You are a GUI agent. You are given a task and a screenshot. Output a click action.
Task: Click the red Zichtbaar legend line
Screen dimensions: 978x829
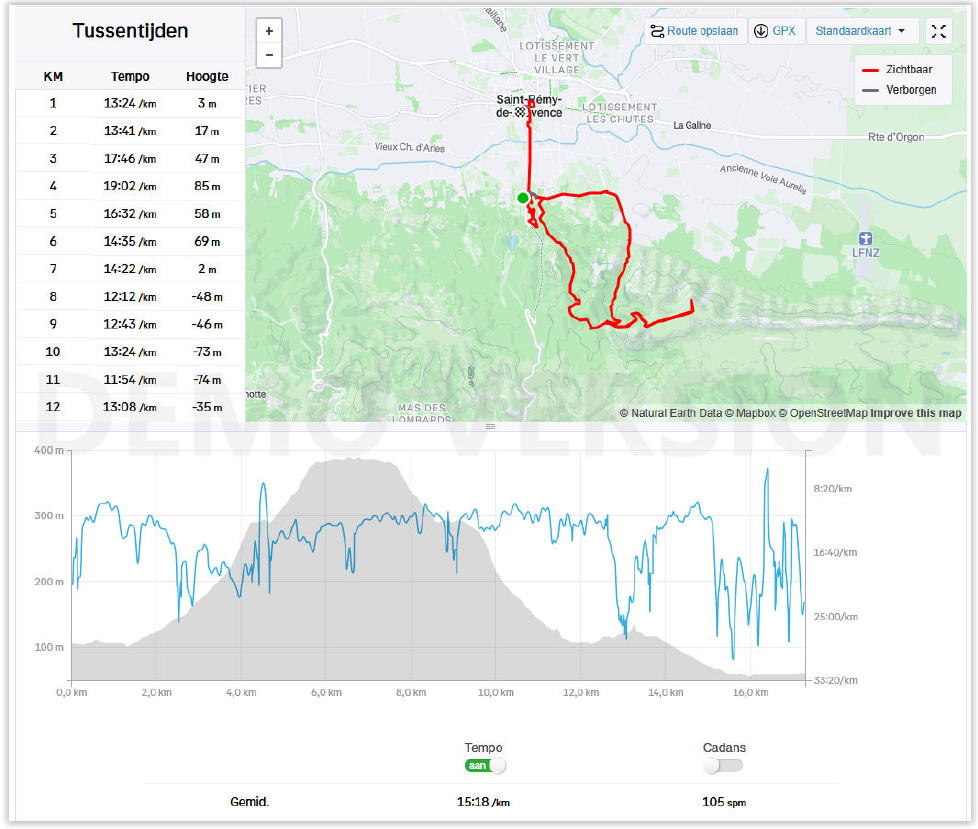tap(870, 70)
